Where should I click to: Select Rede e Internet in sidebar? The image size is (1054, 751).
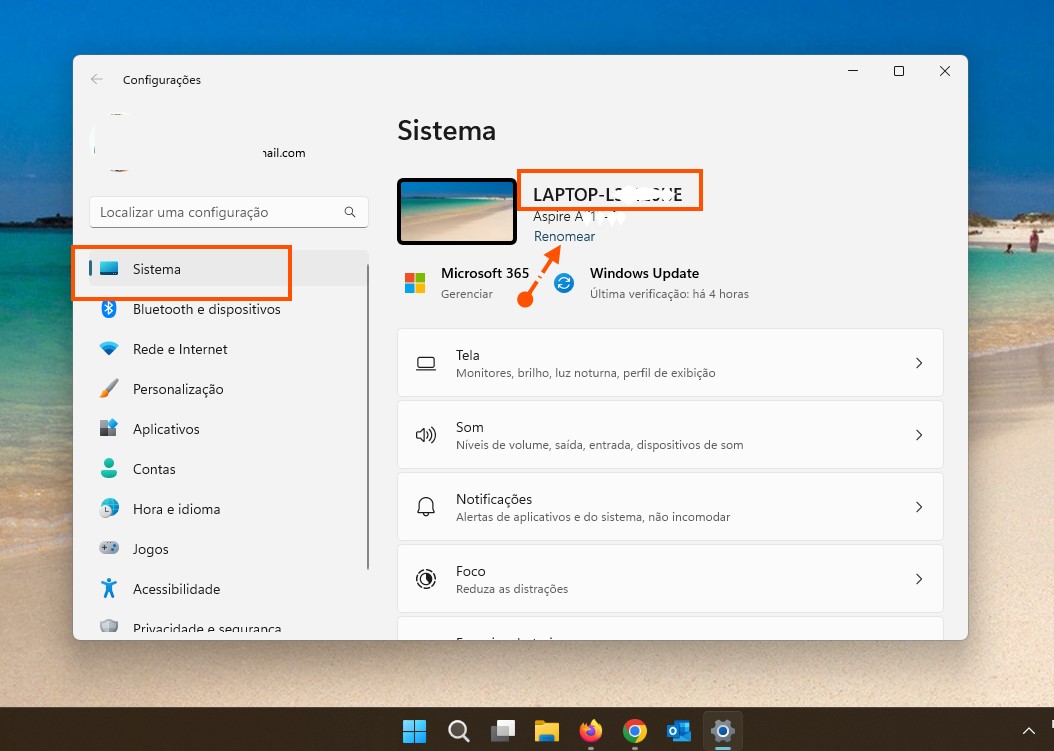(229, 349)
